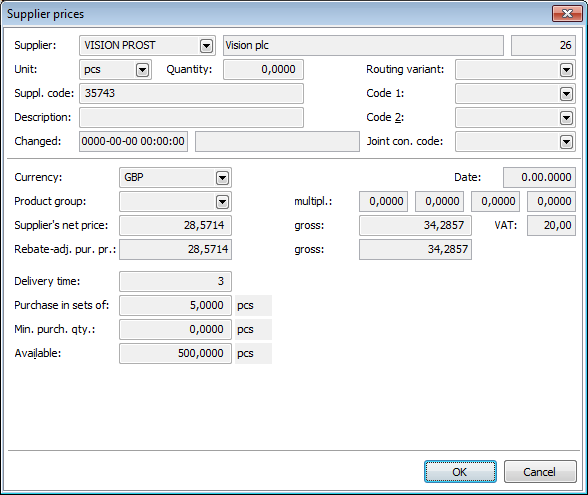The image size is (588, 495).
Task: Click the Delivery time field
Action: pyautogui.click(x=176, y=281)
